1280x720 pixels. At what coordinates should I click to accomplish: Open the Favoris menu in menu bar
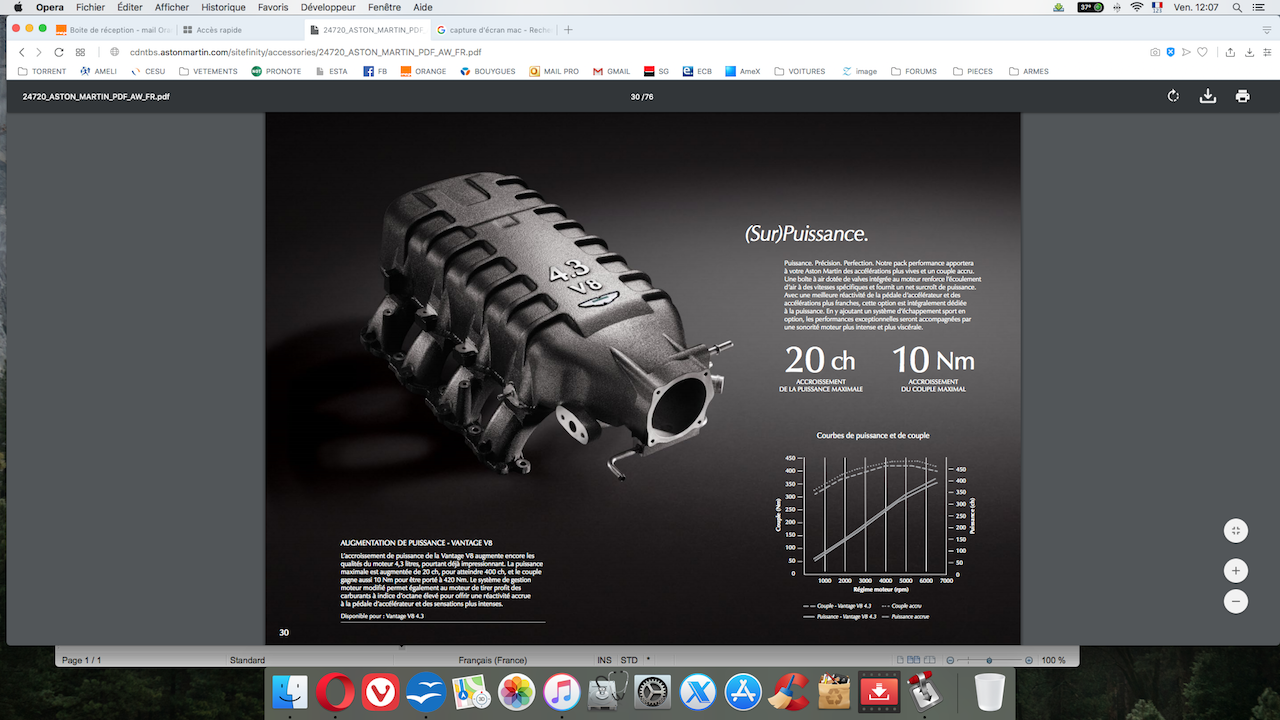273,7
